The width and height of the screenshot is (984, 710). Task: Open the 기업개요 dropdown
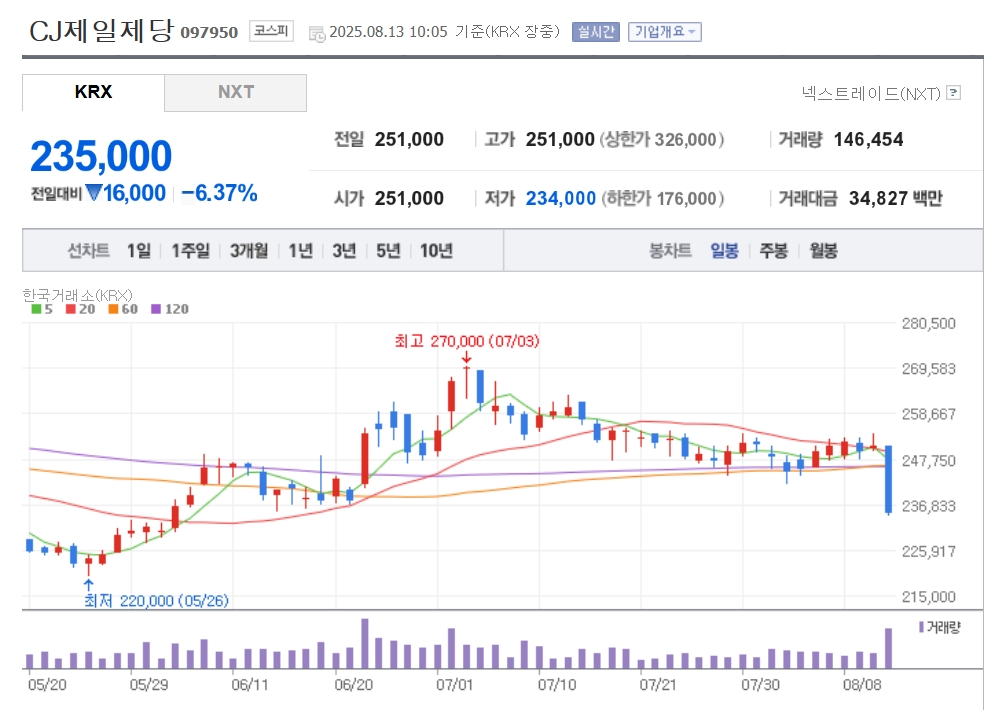click(665, 31)
